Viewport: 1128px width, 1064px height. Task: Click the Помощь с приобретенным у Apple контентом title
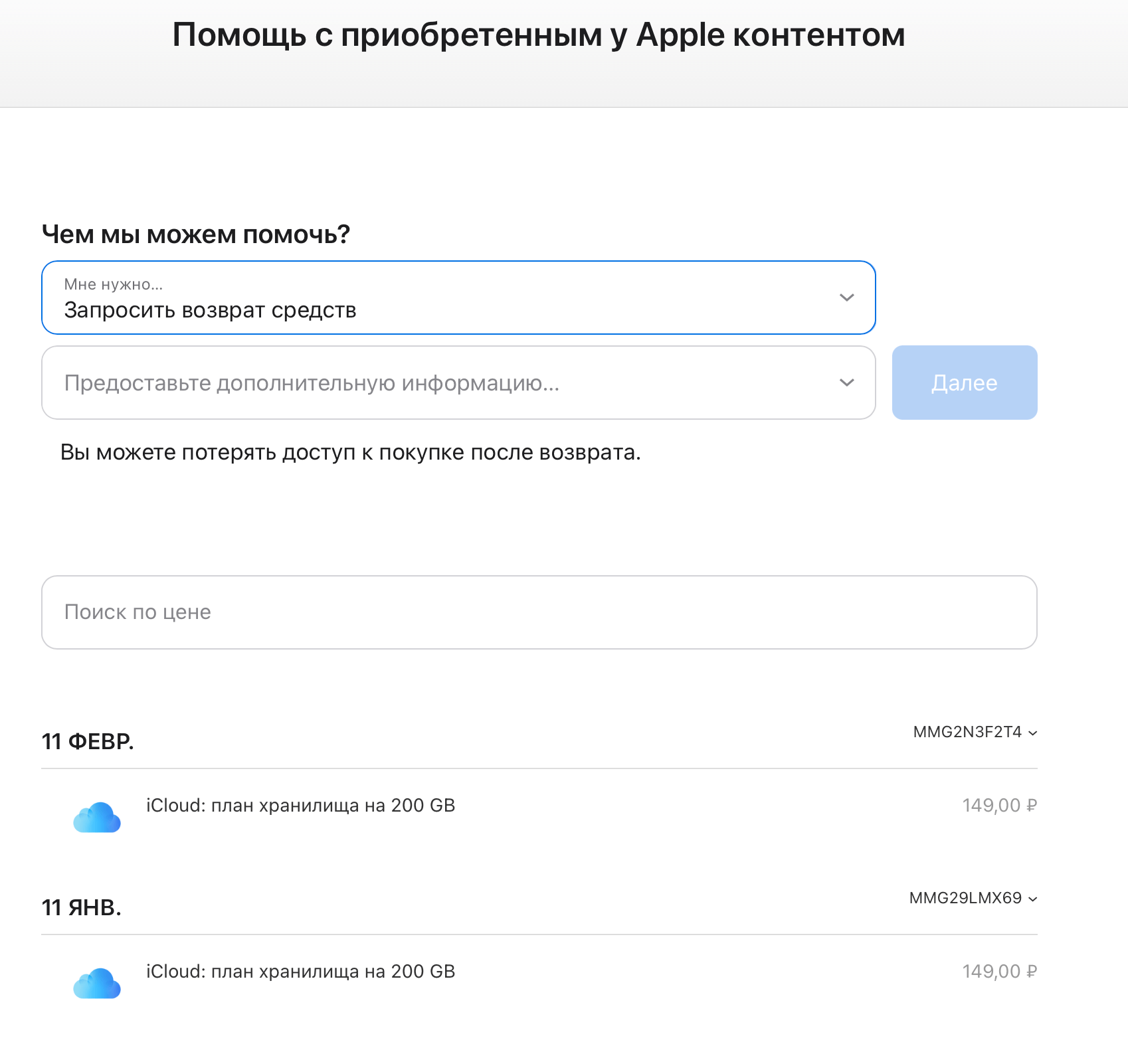point(538,35)
